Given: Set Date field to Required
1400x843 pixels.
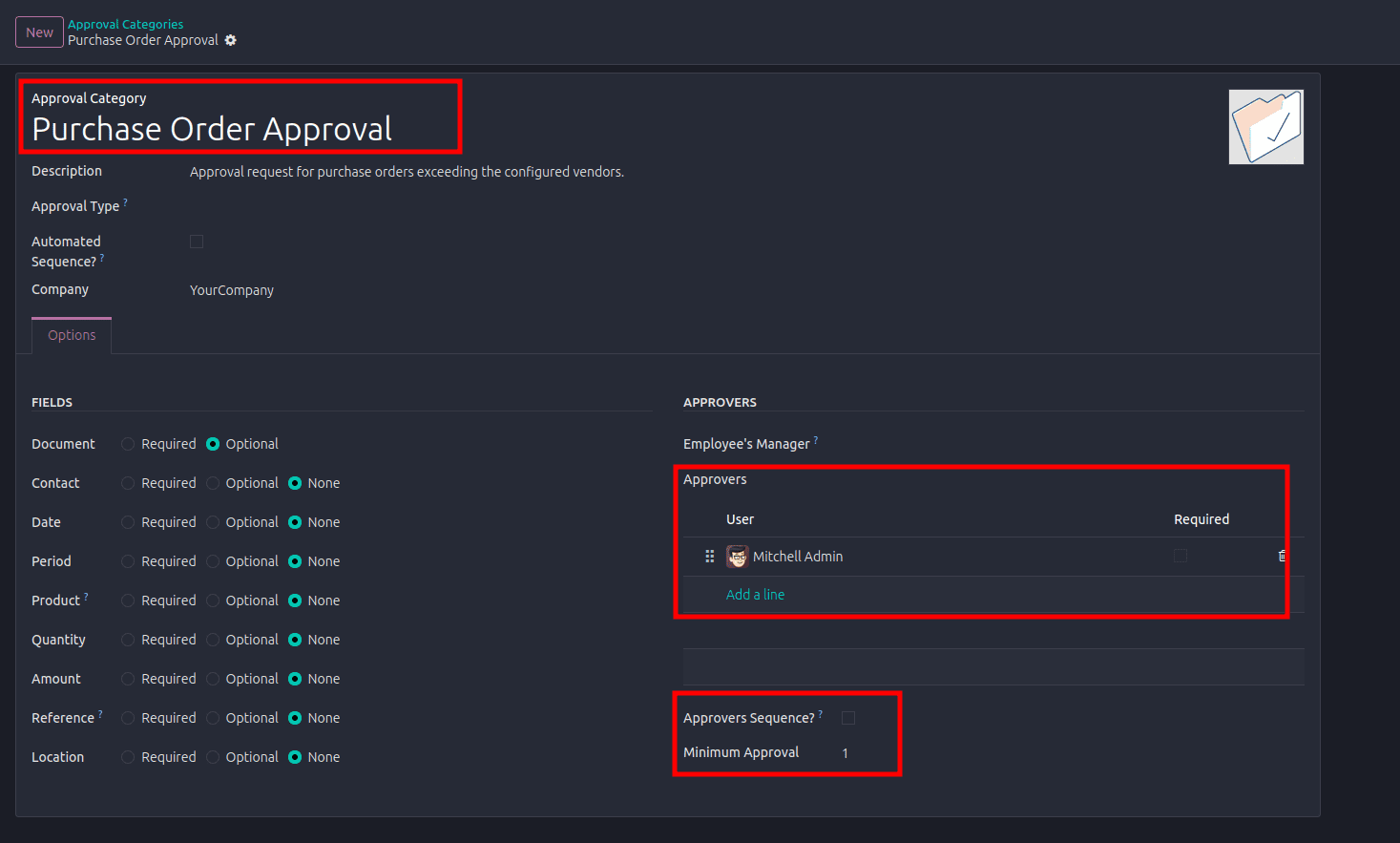Looking at the screenshot, I should point(128,522).
